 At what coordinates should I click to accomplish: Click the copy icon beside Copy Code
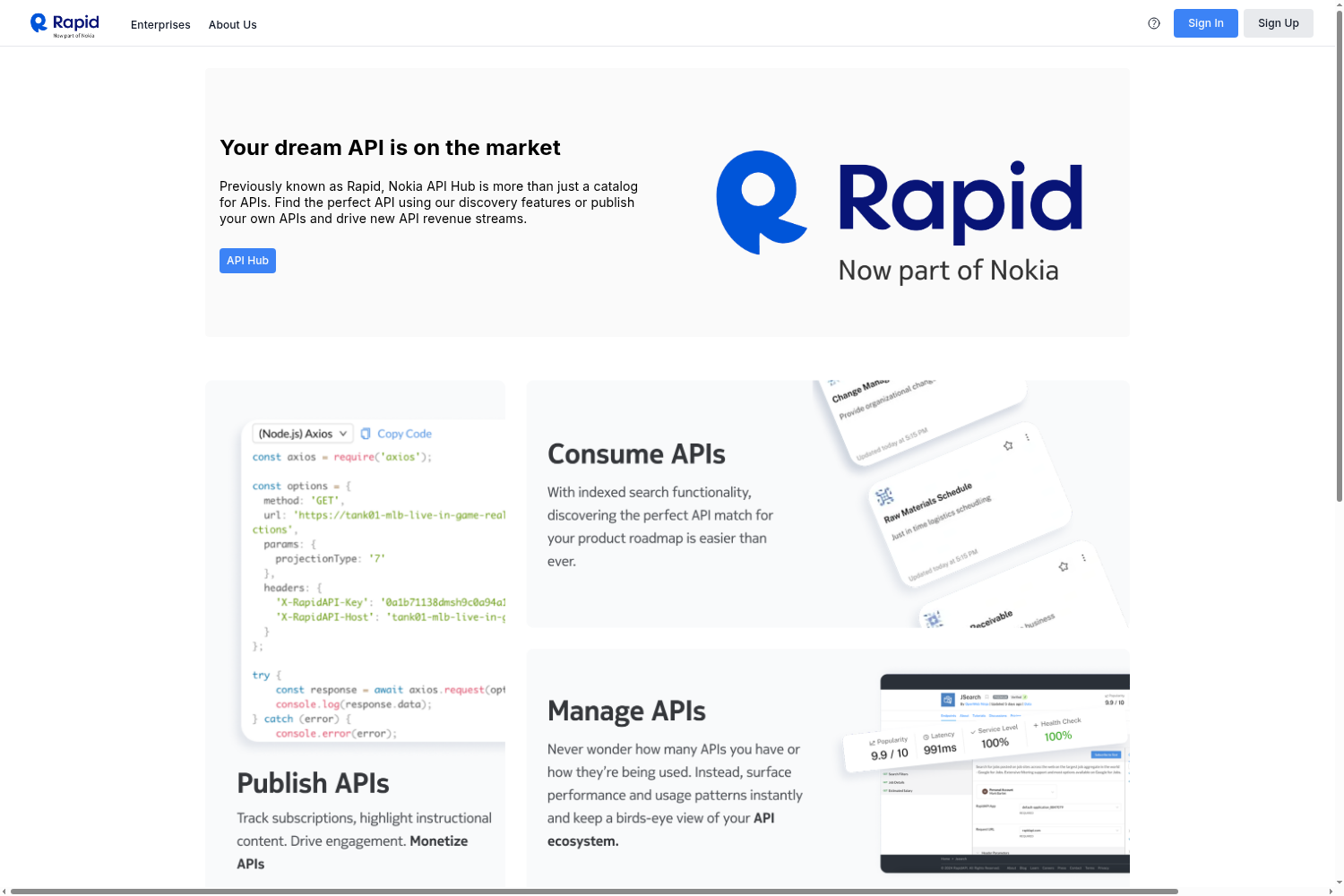[x=366, y=434]
